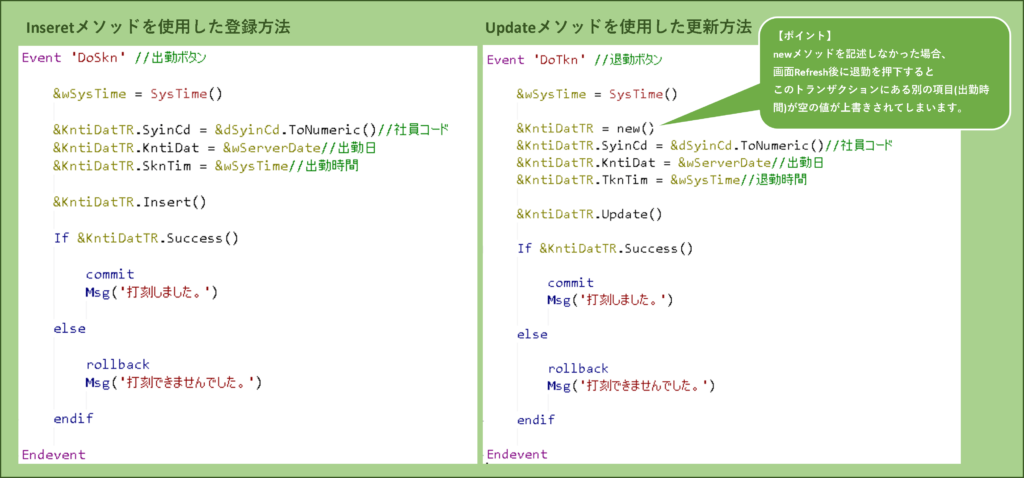
Task: Click the '&KntiDatTR.Insert()' call
Action: tap(130, 202)
